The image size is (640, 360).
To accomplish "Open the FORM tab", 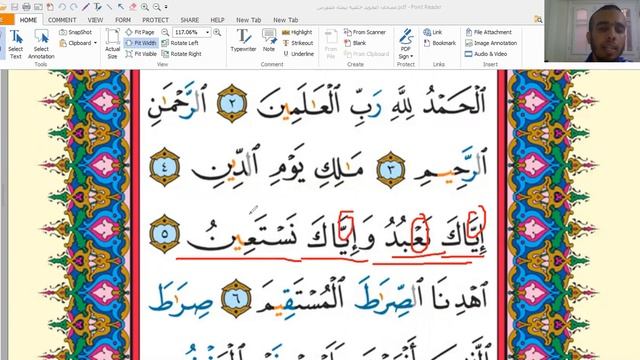I will click(x=123, y=20).
